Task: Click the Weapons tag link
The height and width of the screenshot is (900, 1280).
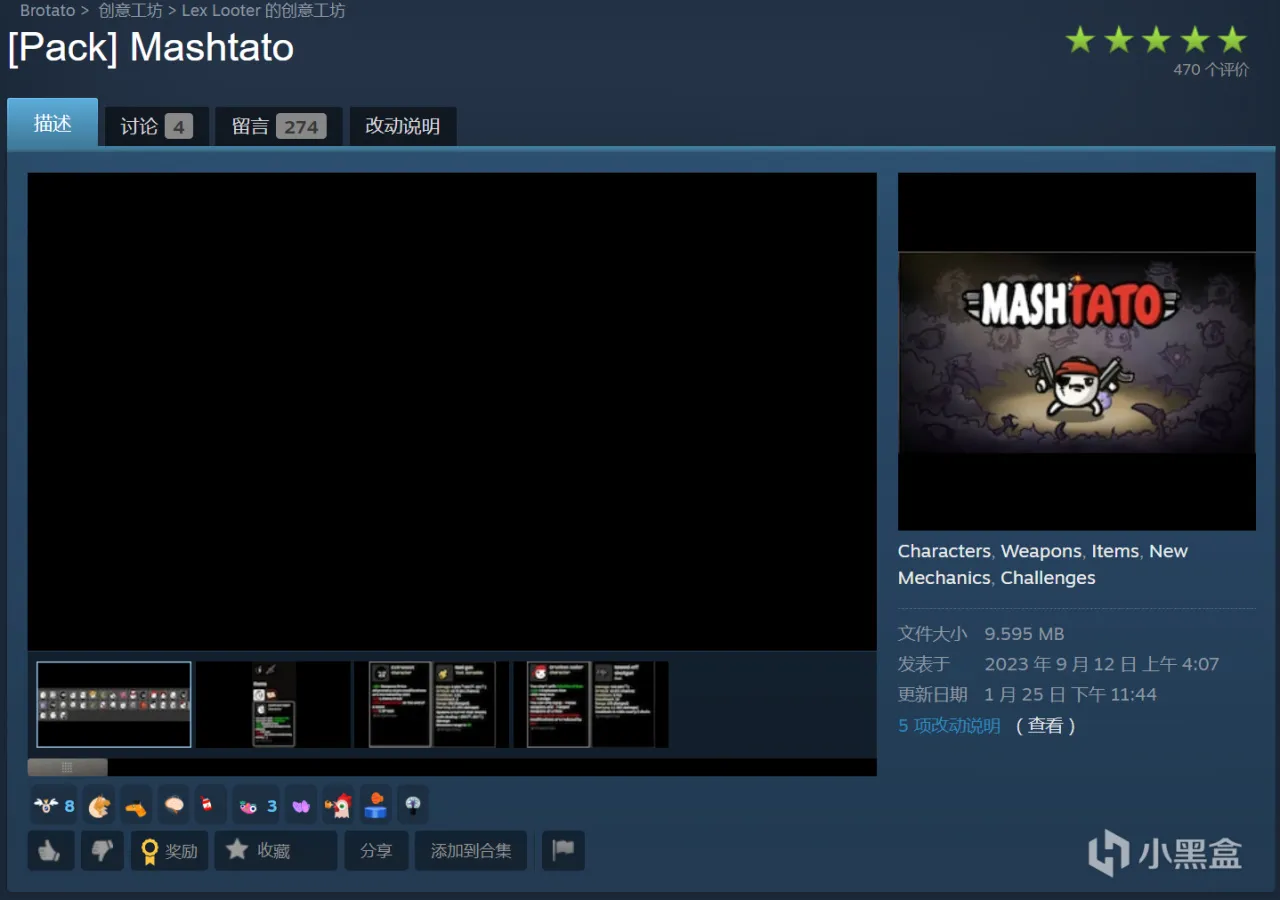Action: coord(1041,551)
